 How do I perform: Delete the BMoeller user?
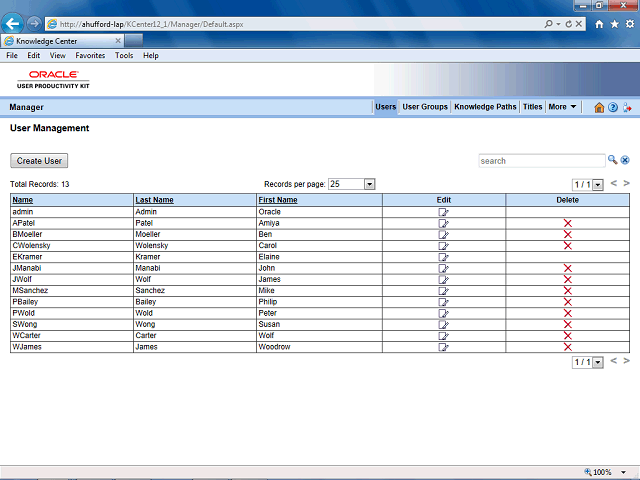567,234
